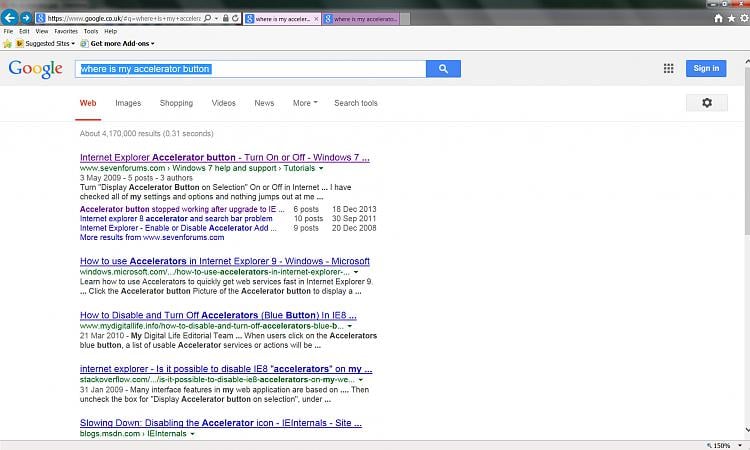
Task: Click the Add to Favorites bar star icon
Action: point(8,44)
